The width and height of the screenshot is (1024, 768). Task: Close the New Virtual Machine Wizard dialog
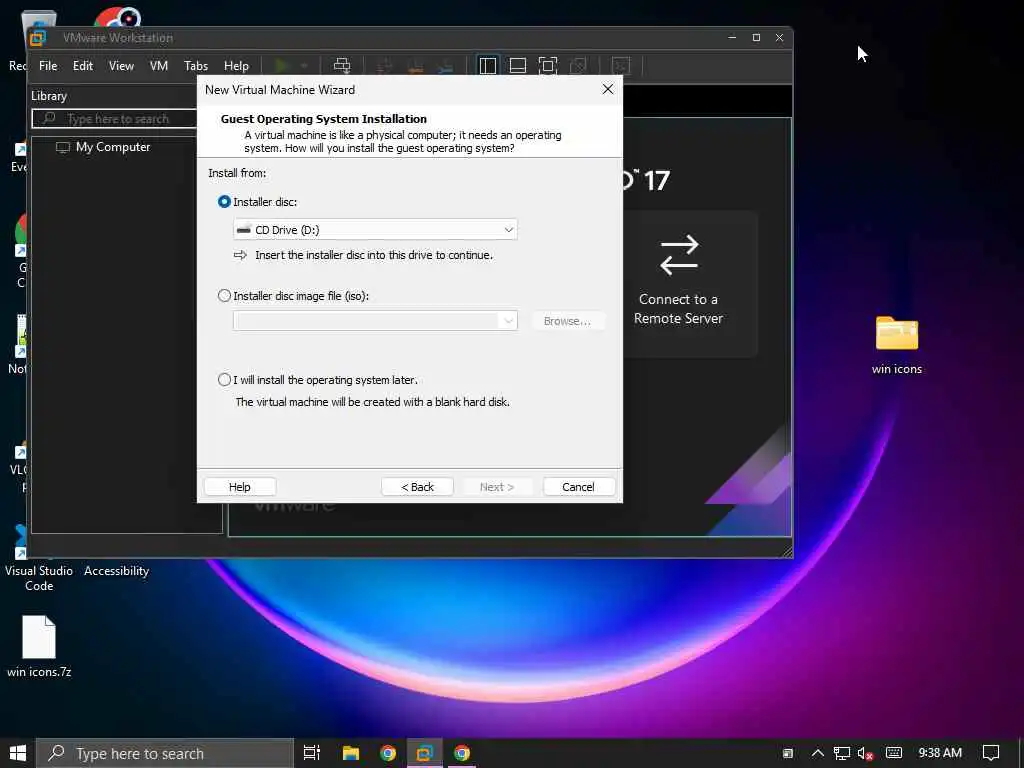click(607, 89)
